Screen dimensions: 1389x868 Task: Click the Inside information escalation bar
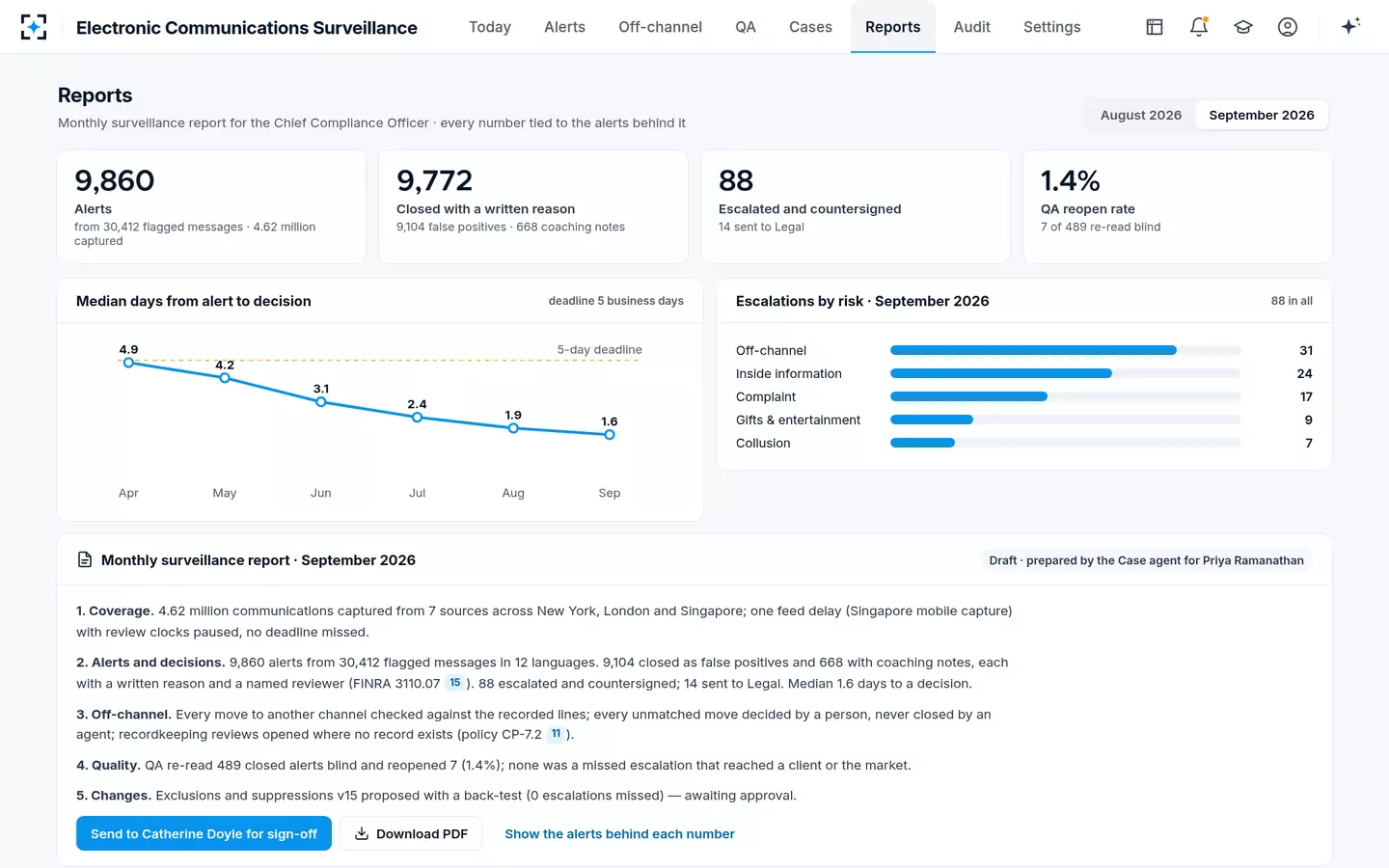[x=1001, y=373]
